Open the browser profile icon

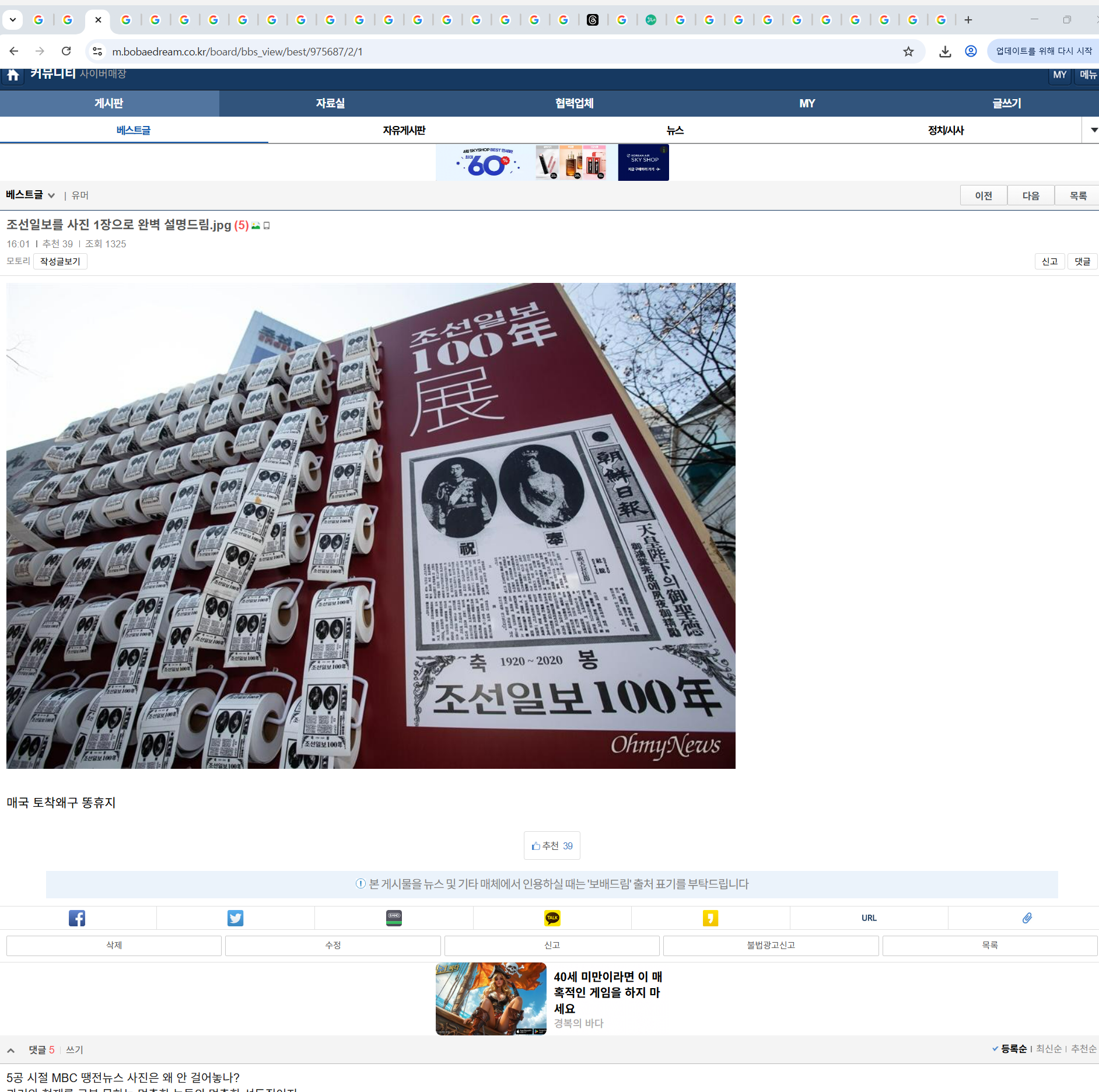971,52
